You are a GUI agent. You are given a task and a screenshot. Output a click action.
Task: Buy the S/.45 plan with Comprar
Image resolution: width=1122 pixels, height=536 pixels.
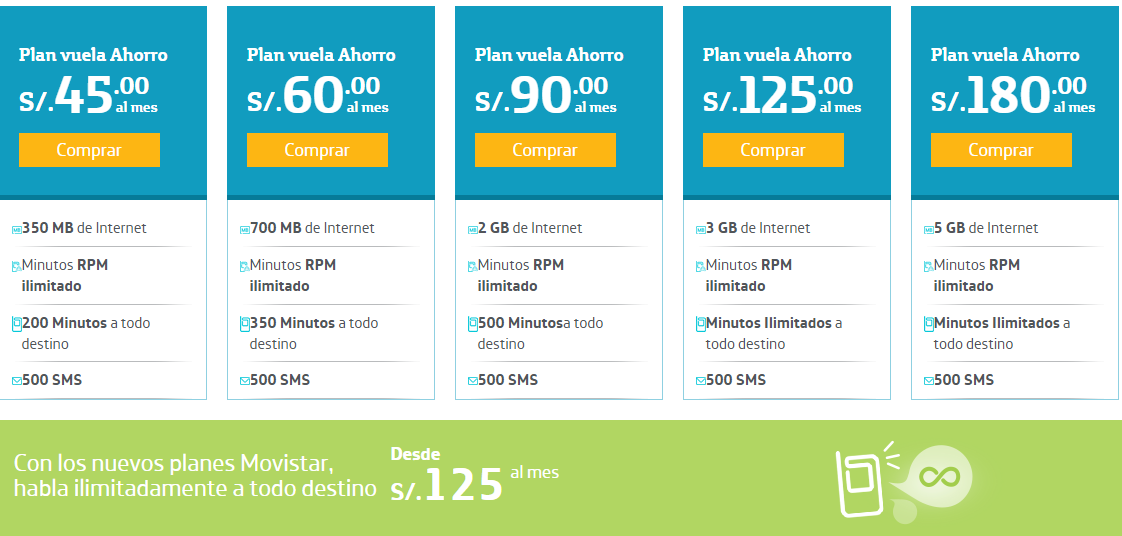(89, 150)
